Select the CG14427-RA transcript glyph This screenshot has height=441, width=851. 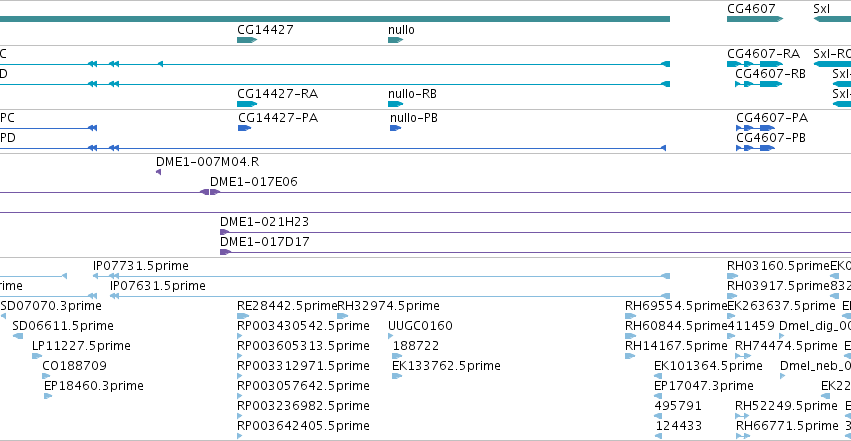click(247, 104)
